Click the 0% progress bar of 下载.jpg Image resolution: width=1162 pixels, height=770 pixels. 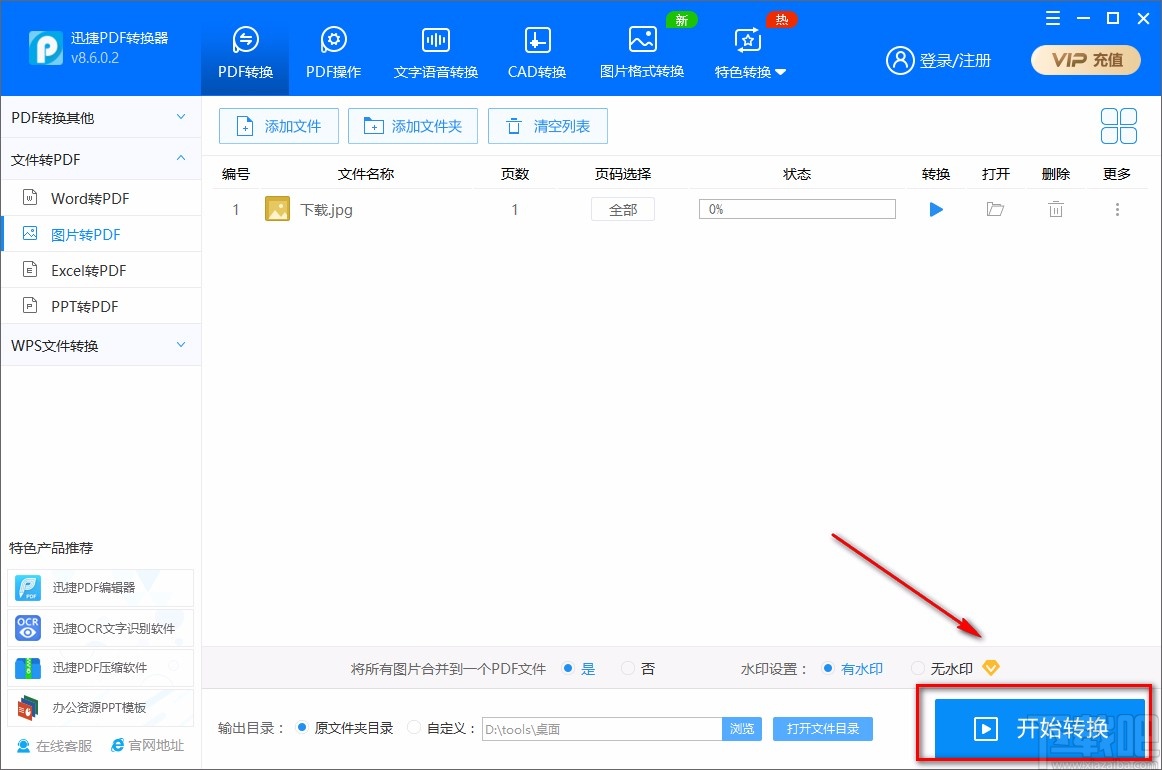click(797, 209)
